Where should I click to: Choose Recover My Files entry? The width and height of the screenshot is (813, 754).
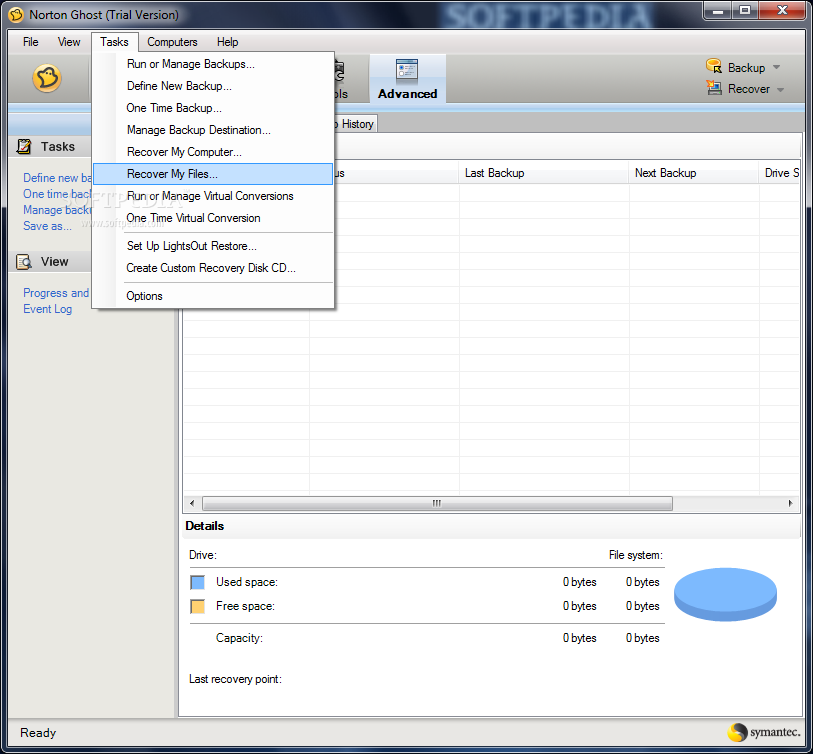pyautogui.click(x=213, y=174)
